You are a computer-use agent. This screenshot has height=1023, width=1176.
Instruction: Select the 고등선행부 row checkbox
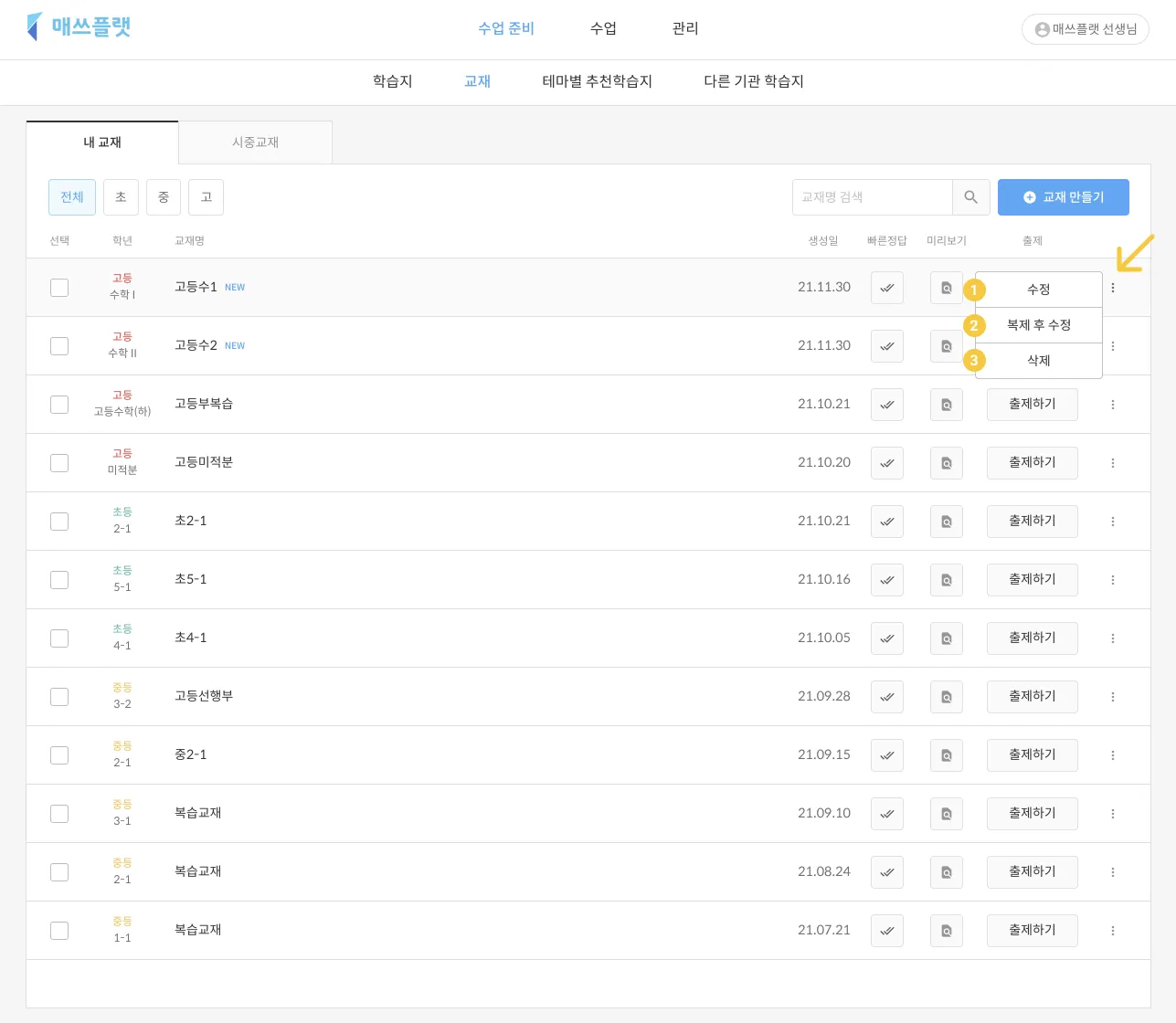[x=59, y=697]
